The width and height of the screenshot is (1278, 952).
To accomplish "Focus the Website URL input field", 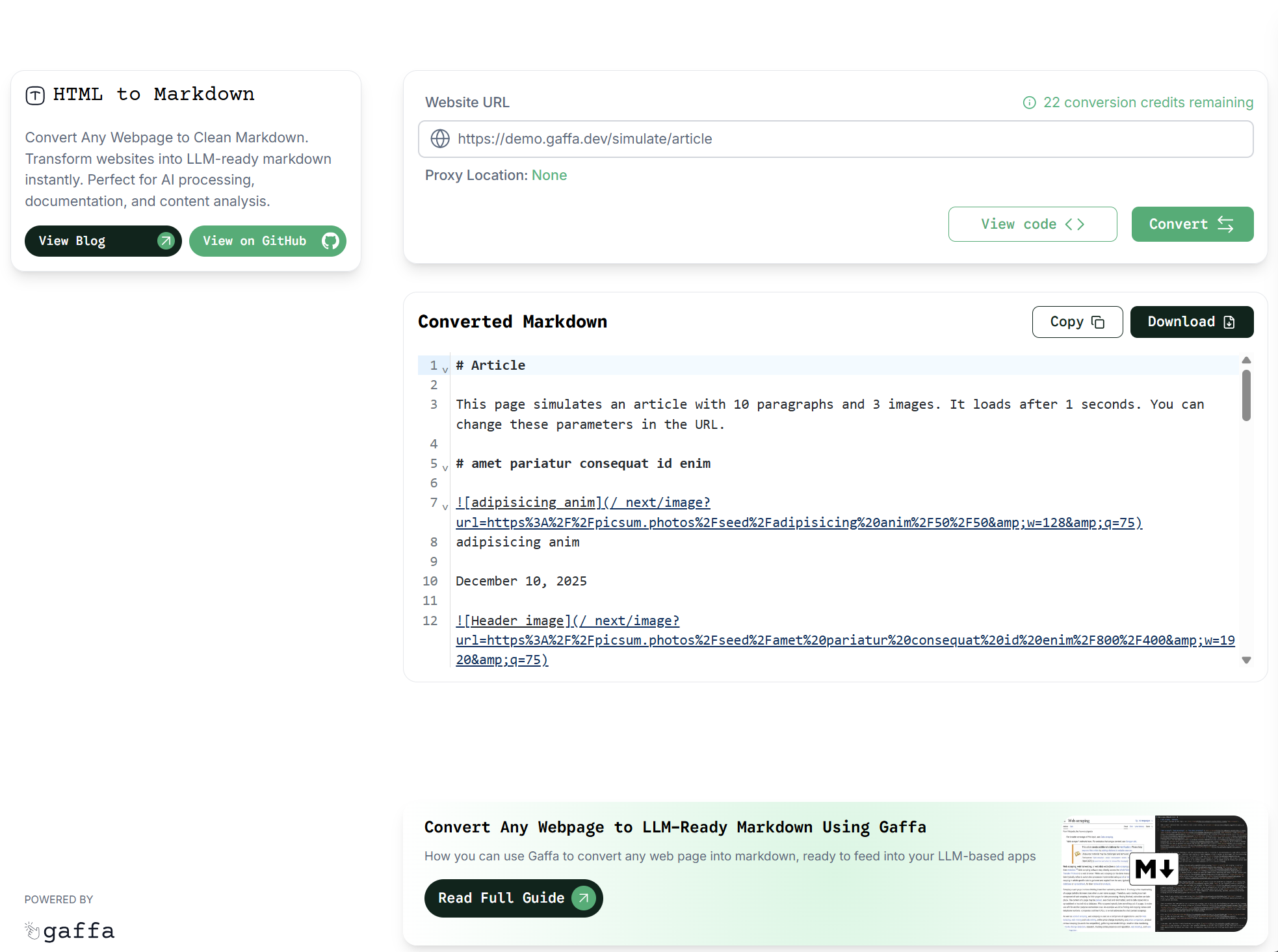I will [x=835, y=139].
